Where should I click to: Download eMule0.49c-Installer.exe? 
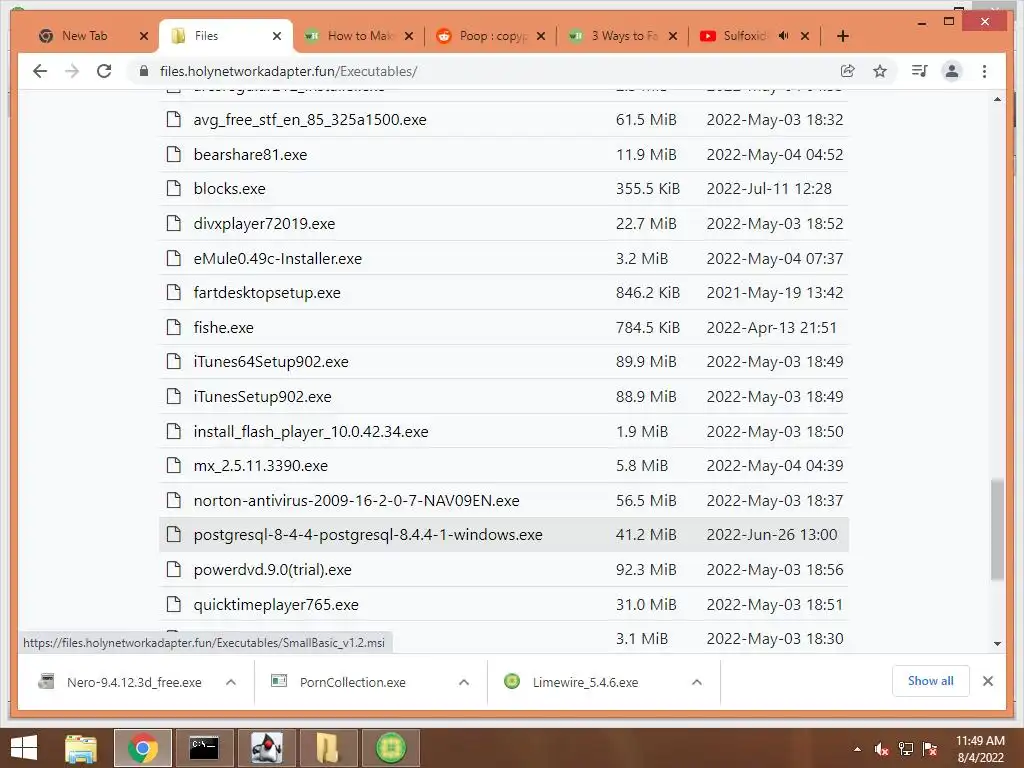tap(278, 259)
